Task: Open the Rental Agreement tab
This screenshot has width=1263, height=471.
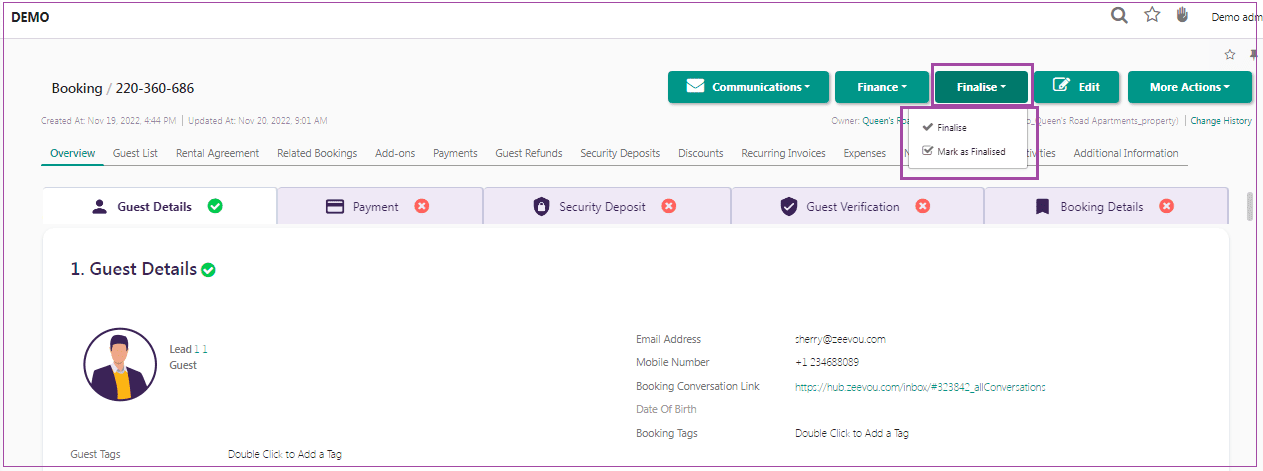Action: [217, 153]
